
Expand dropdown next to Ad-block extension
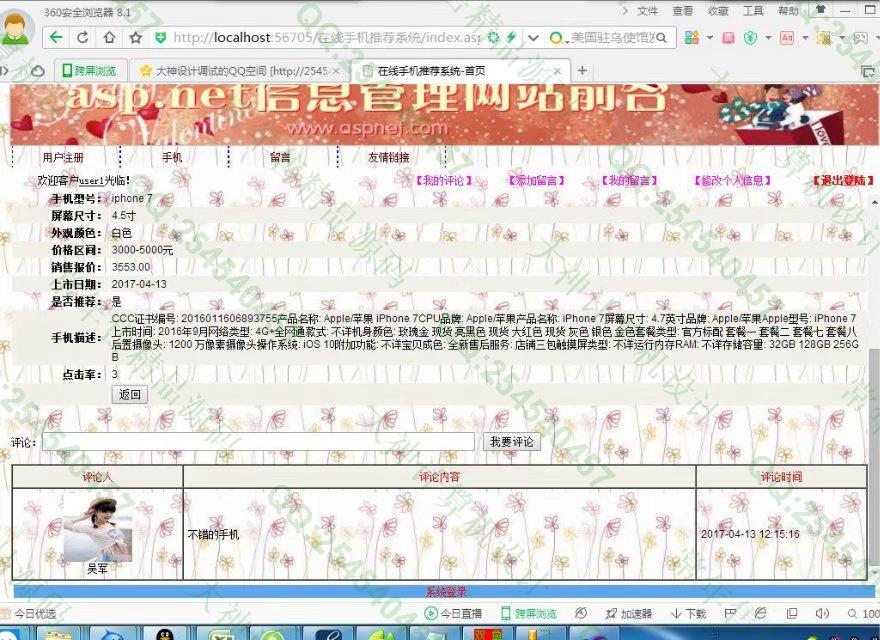point(804,38)
